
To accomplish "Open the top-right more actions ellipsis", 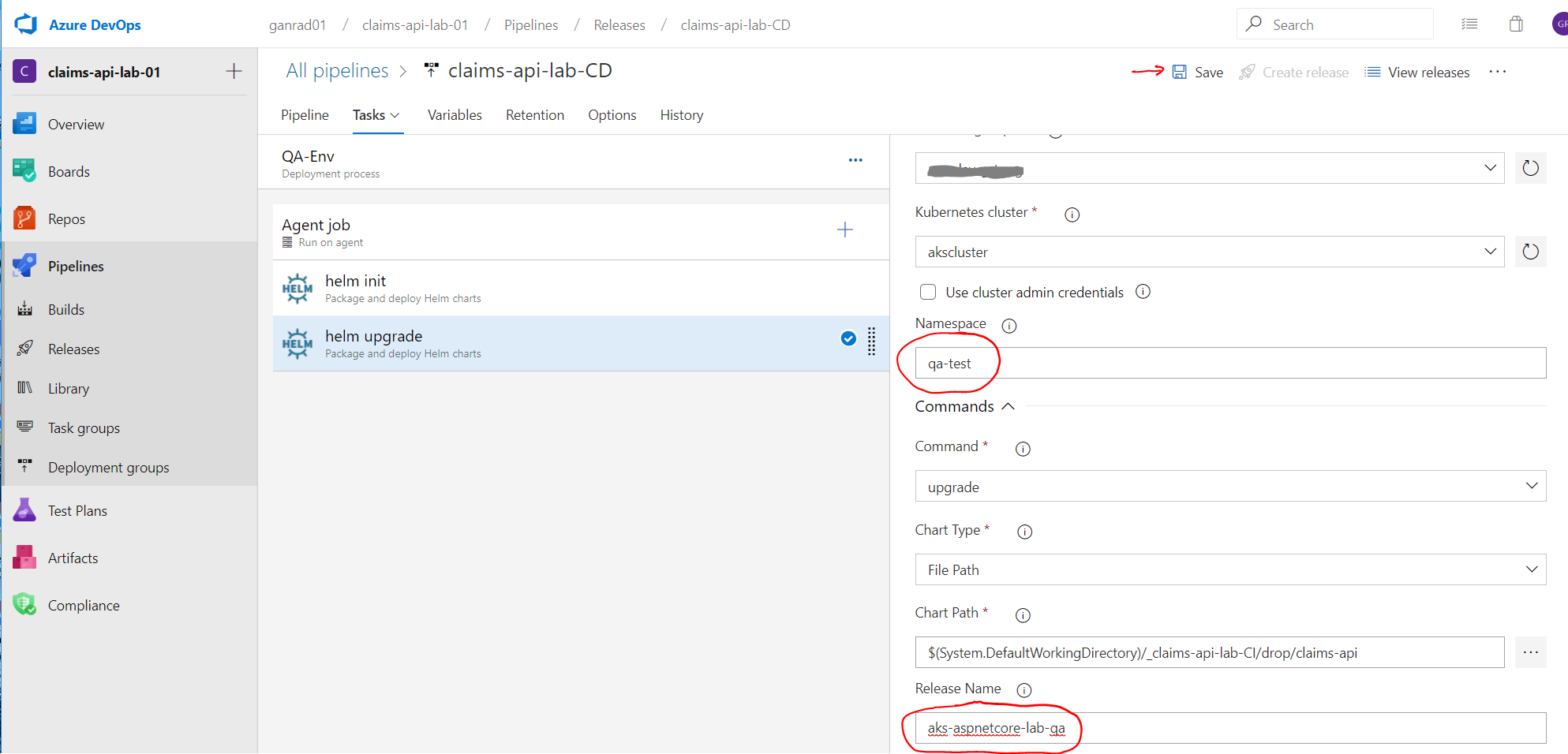I will pyautogui.click(x=1497, y=72).
